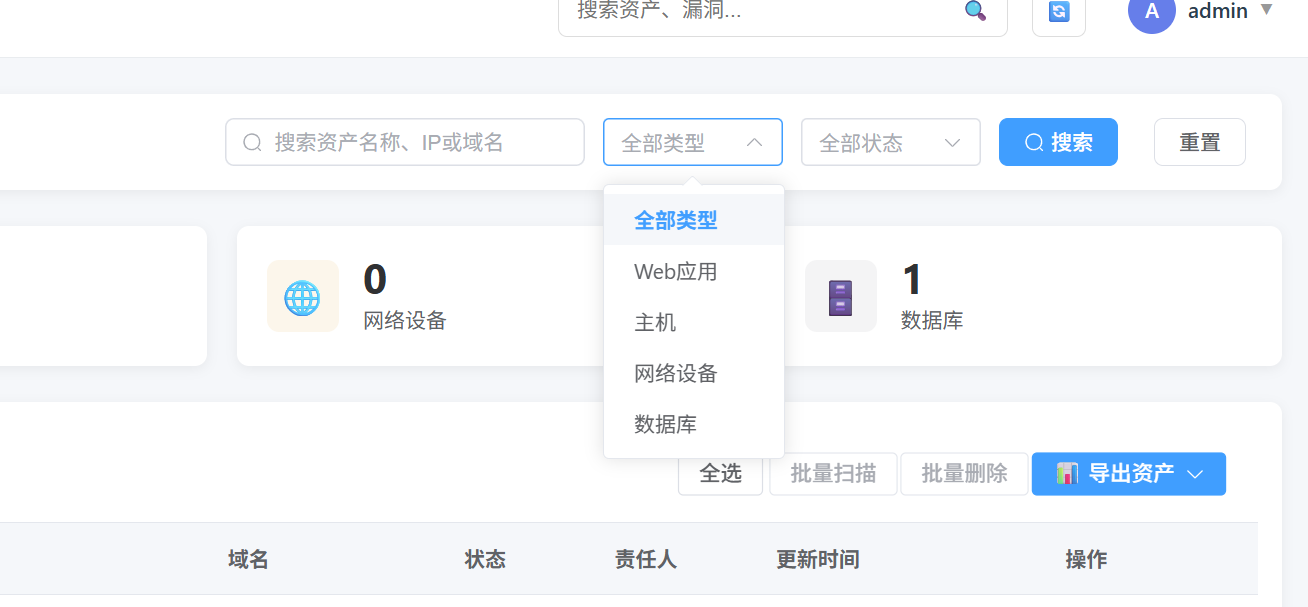Choose 网络设备 in the dropdown list
1308x607 pixels.
[x=676, y=374]
